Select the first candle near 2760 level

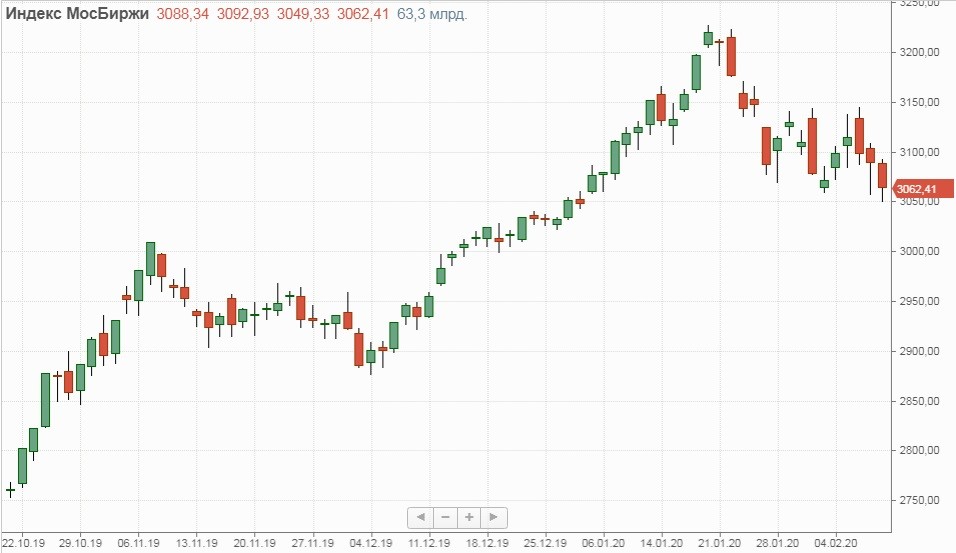(10, 490)
